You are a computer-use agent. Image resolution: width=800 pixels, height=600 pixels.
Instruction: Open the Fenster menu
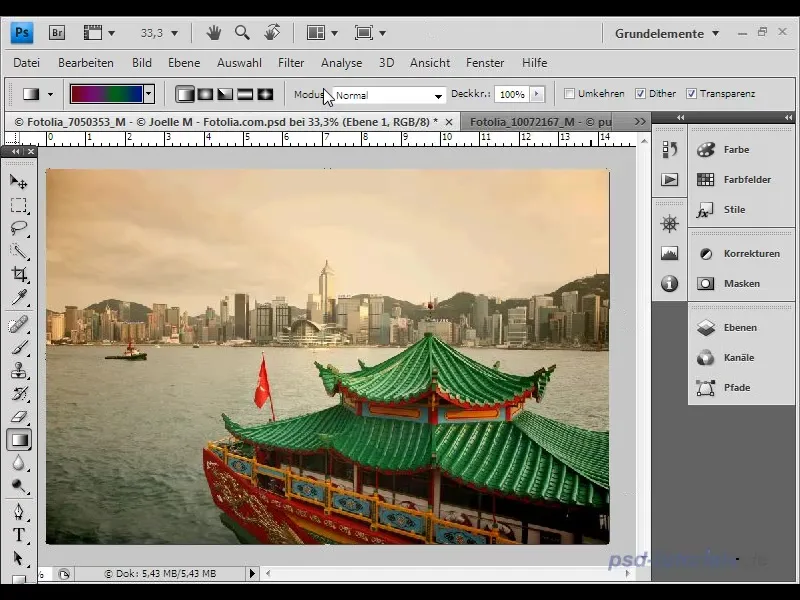[485, 63]
